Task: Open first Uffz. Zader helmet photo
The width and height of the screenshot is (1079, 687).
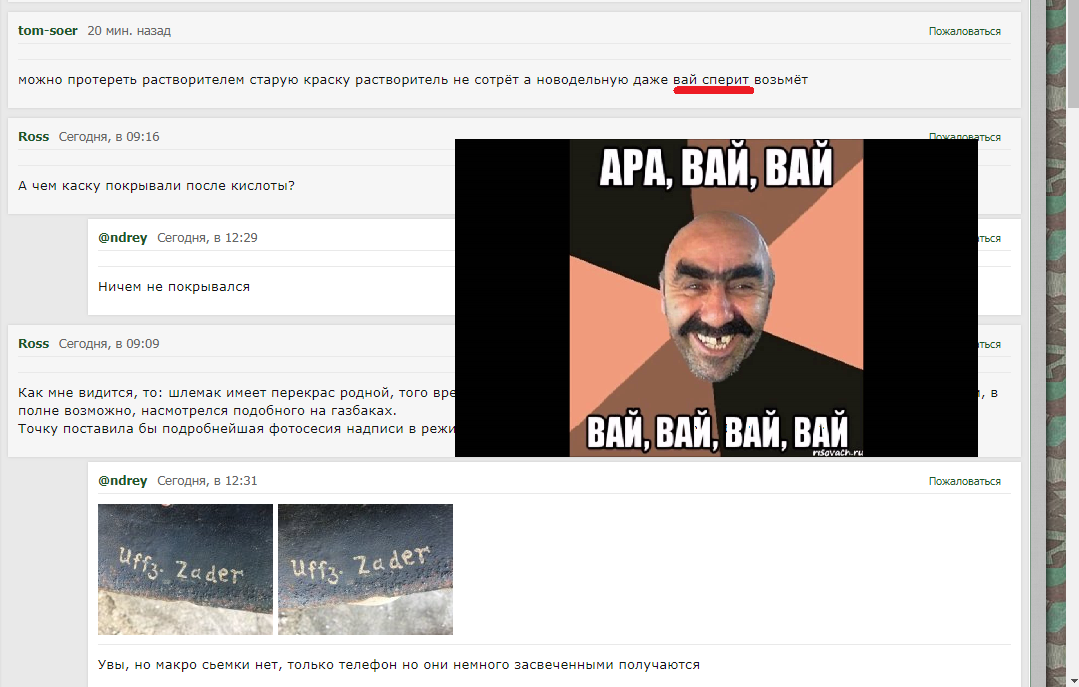Action: click(185, 569)
